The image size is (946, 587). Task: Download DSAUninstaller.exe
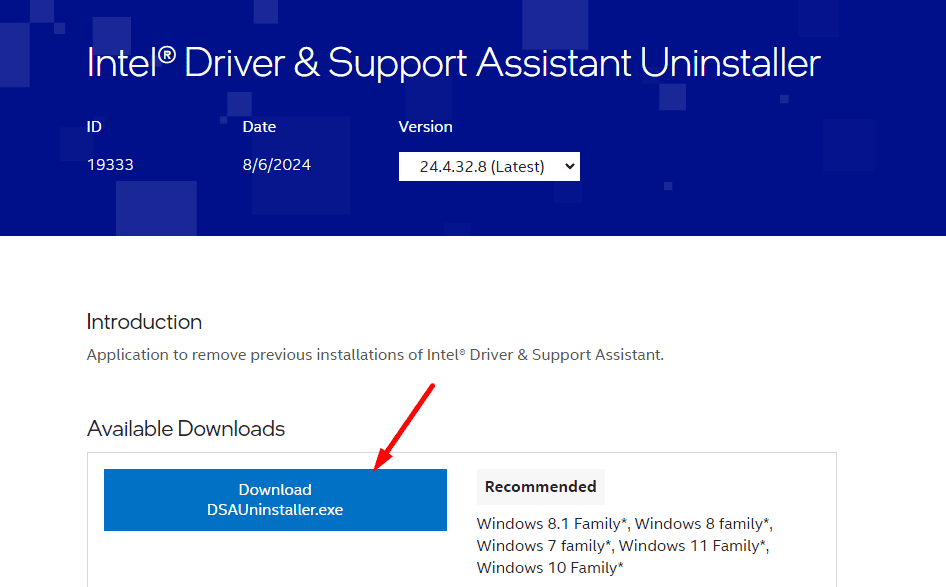[x=275, y=500]
